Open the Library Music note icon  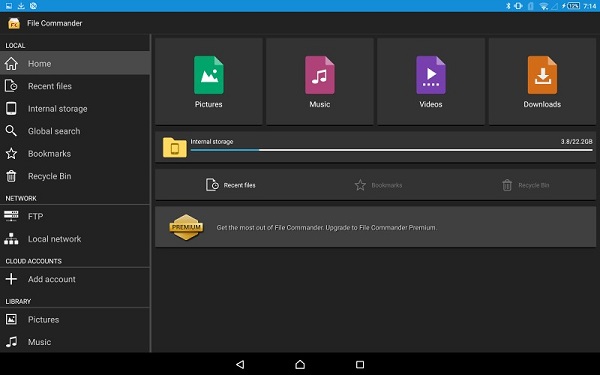click(11, 342)
